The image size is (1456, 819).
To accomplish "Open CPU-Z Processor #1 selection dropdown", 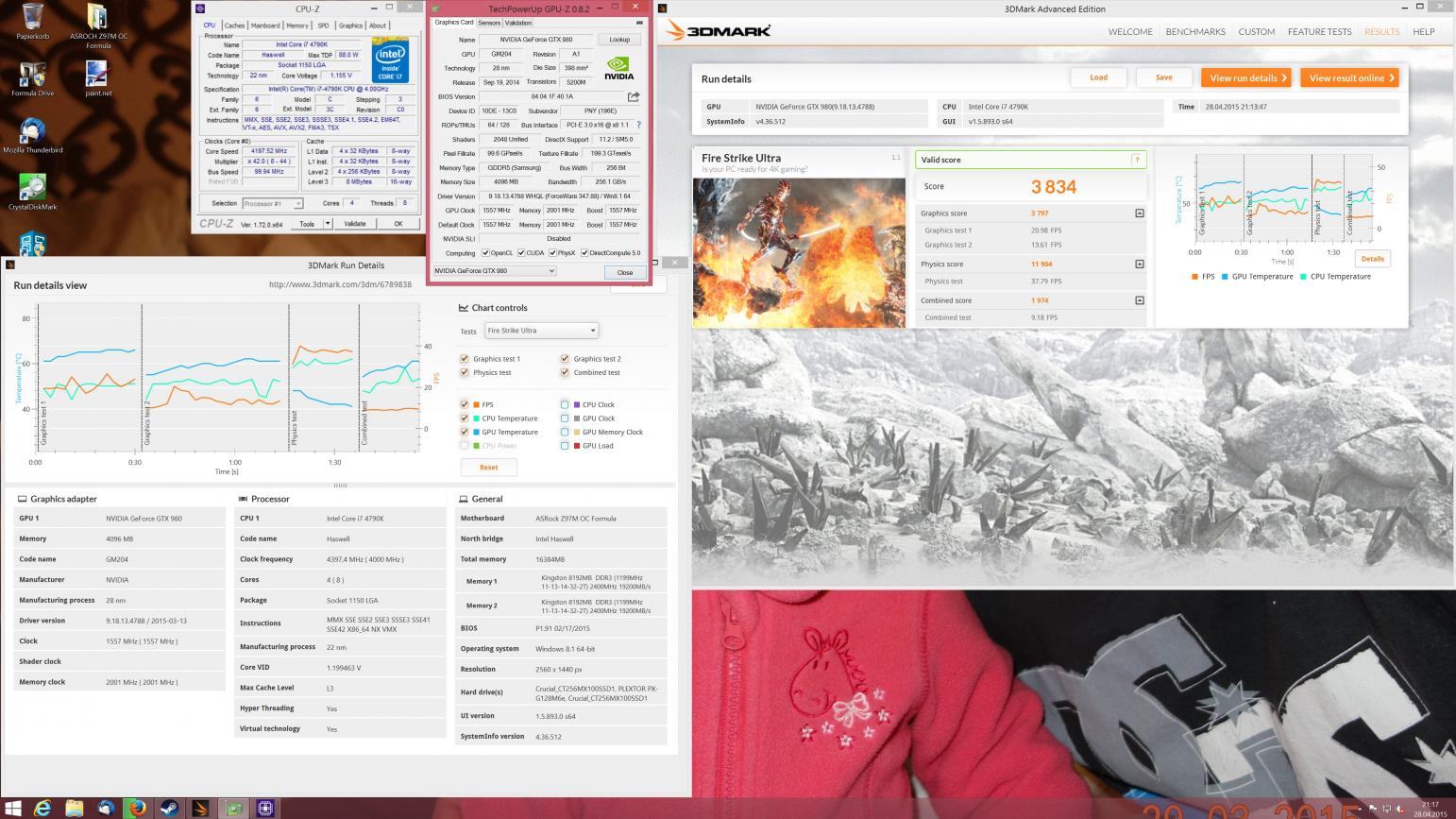I will (272, 203).
